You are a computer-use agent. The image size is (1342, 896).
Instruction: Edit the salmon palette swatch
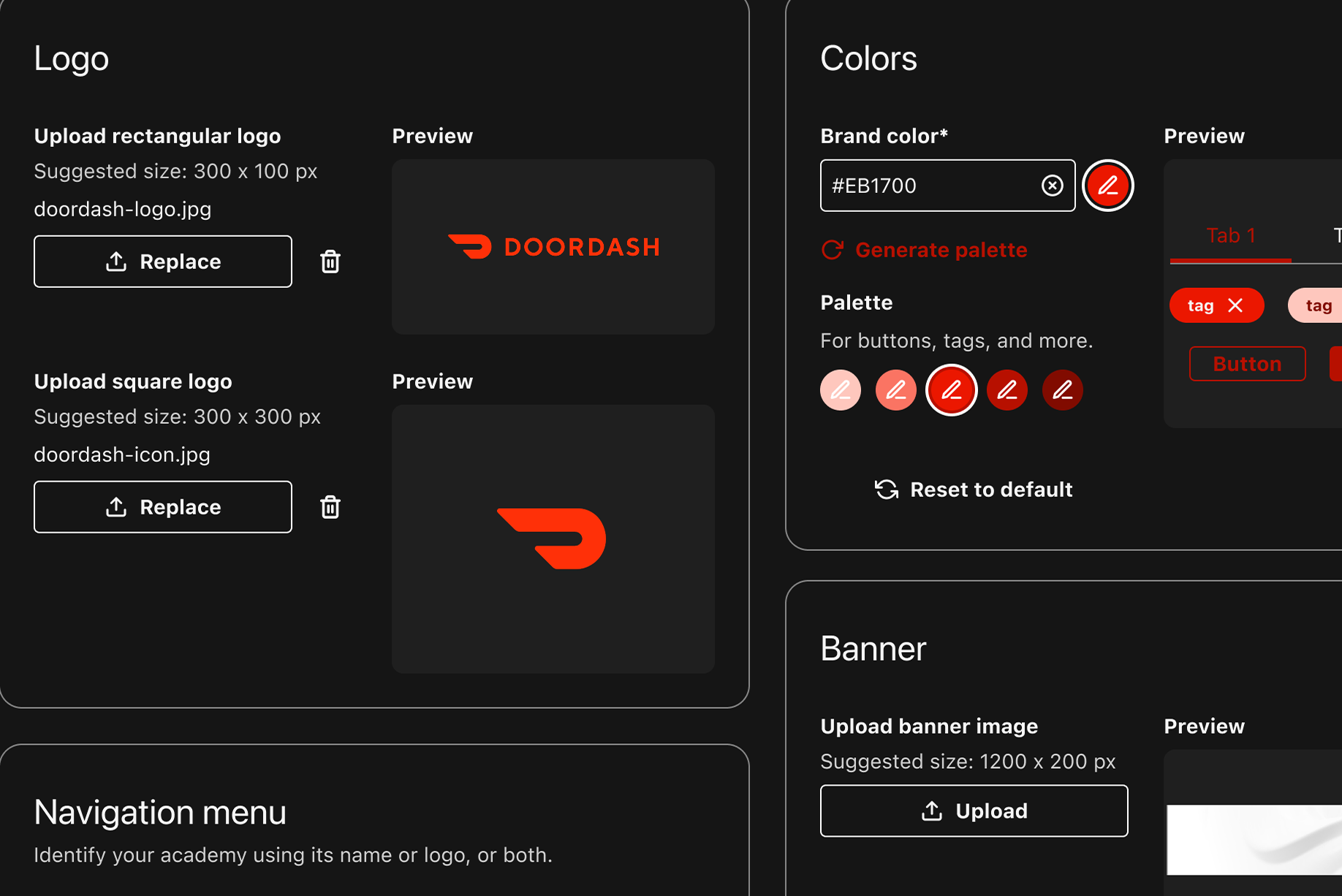pos(896,390)
